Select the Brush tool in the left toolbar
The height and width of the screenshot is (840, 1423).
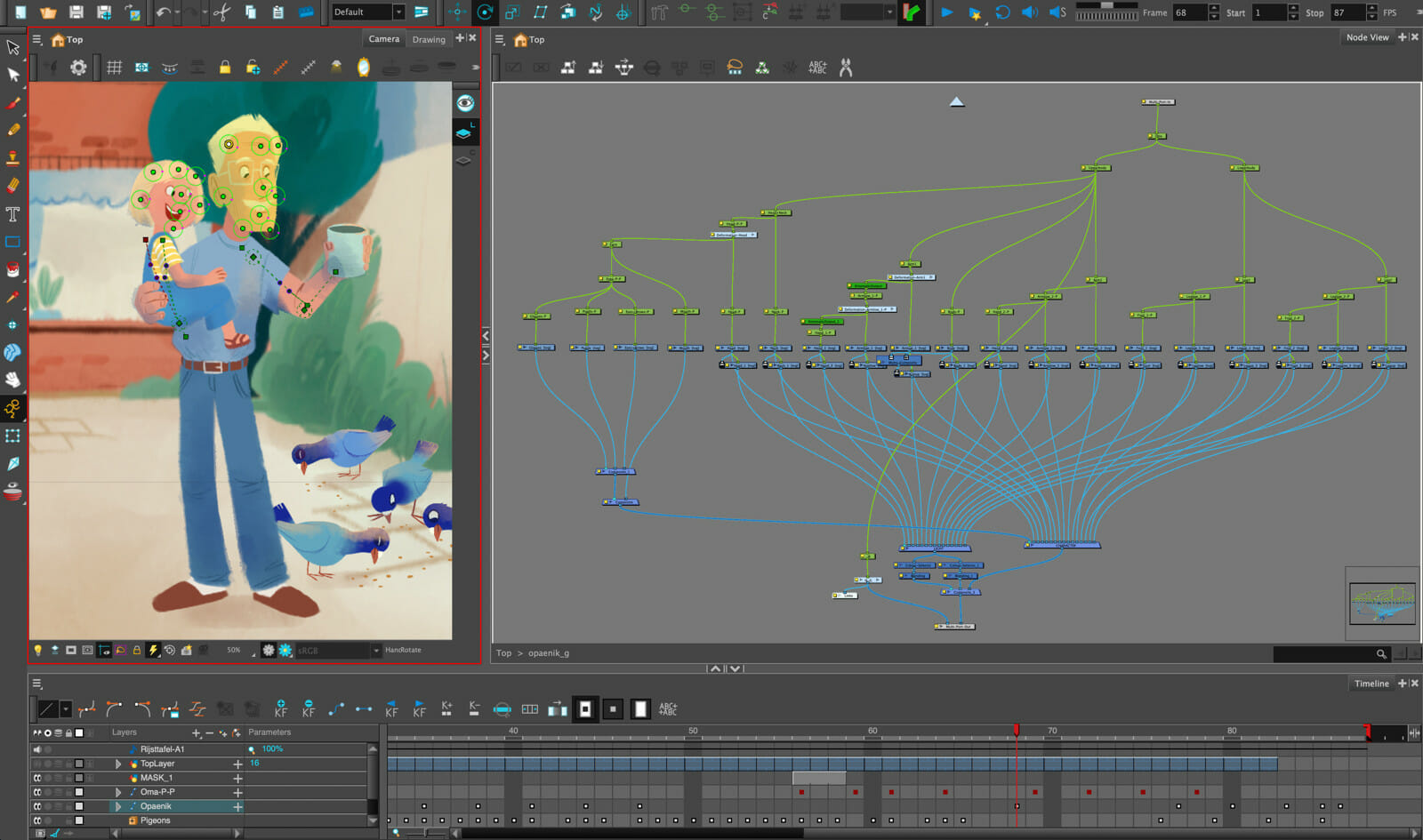12,103
